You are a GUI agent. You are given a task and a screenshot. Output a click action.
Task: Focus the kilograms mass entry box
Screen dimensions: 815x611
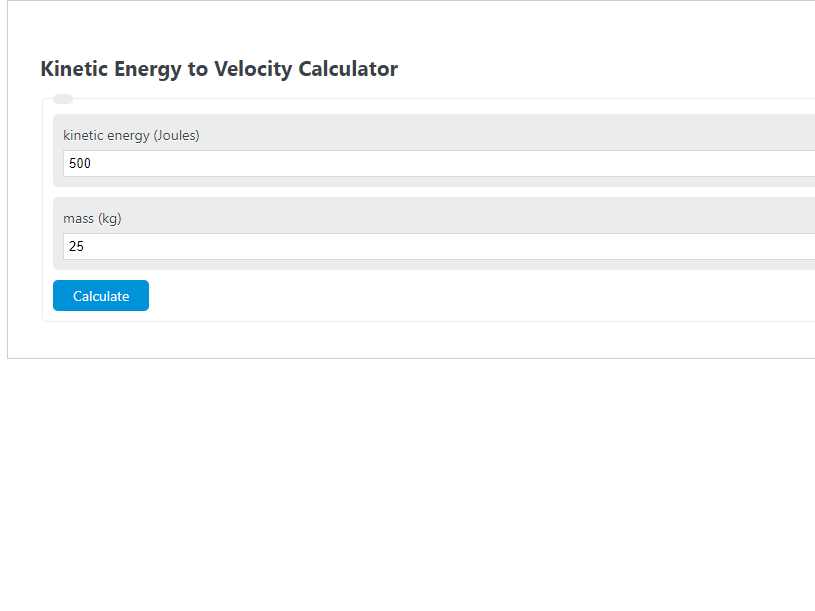[x=300, y=246]
